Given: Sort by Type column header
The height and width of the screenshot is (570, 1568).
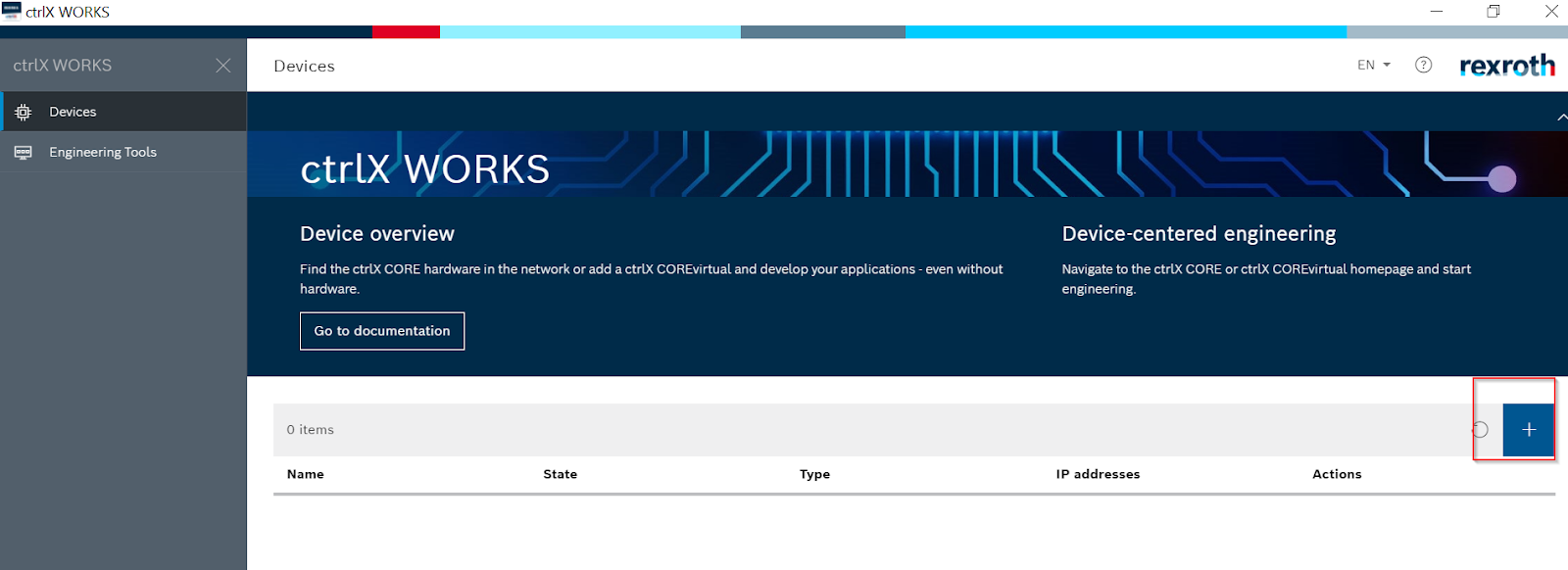Looking at the screenshot, I should (814, 474).
